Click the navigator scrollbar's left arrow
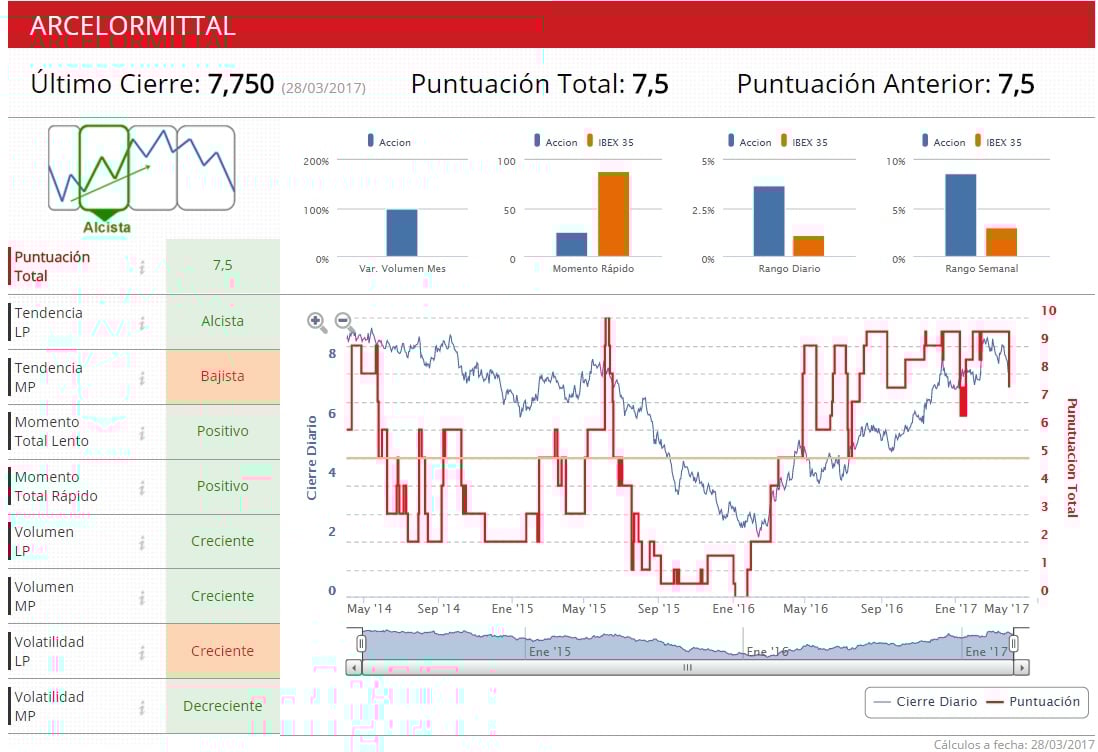 point(354,667)
